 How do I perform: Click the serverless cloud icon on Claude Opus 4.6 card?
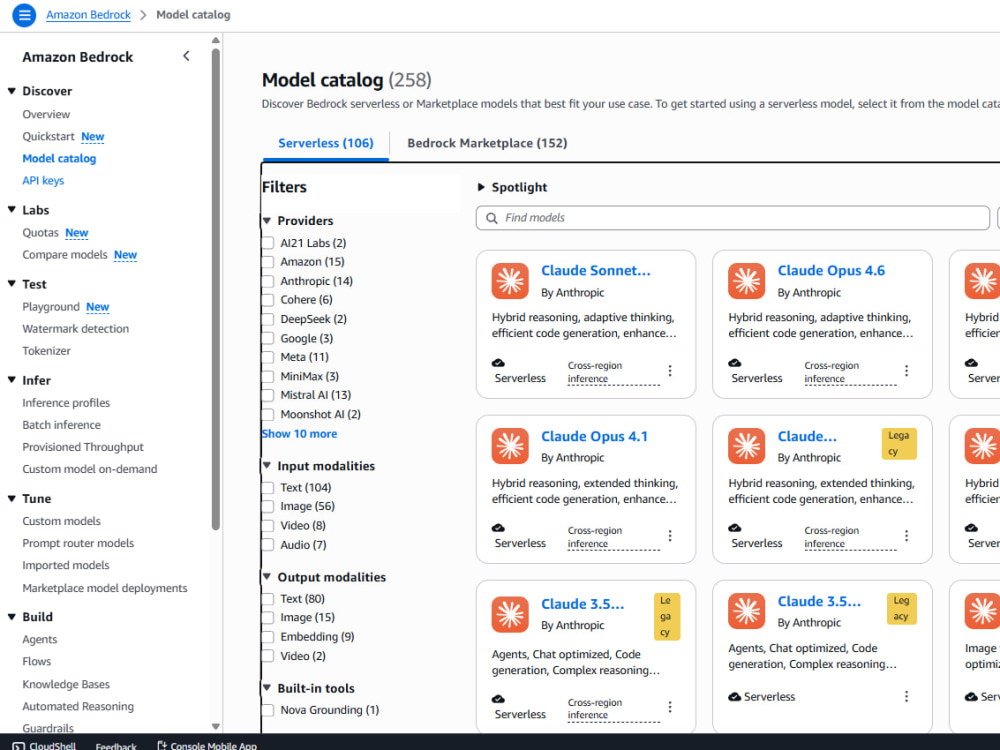(x=735, y=363)
